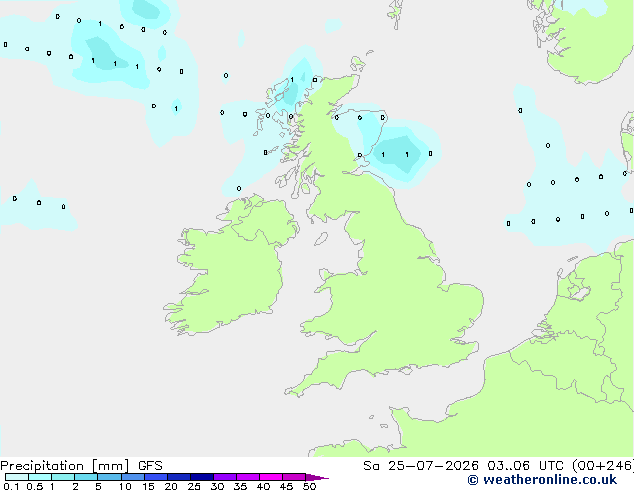Click the 1 to 2 mm legend swatch

coord(63,477)
